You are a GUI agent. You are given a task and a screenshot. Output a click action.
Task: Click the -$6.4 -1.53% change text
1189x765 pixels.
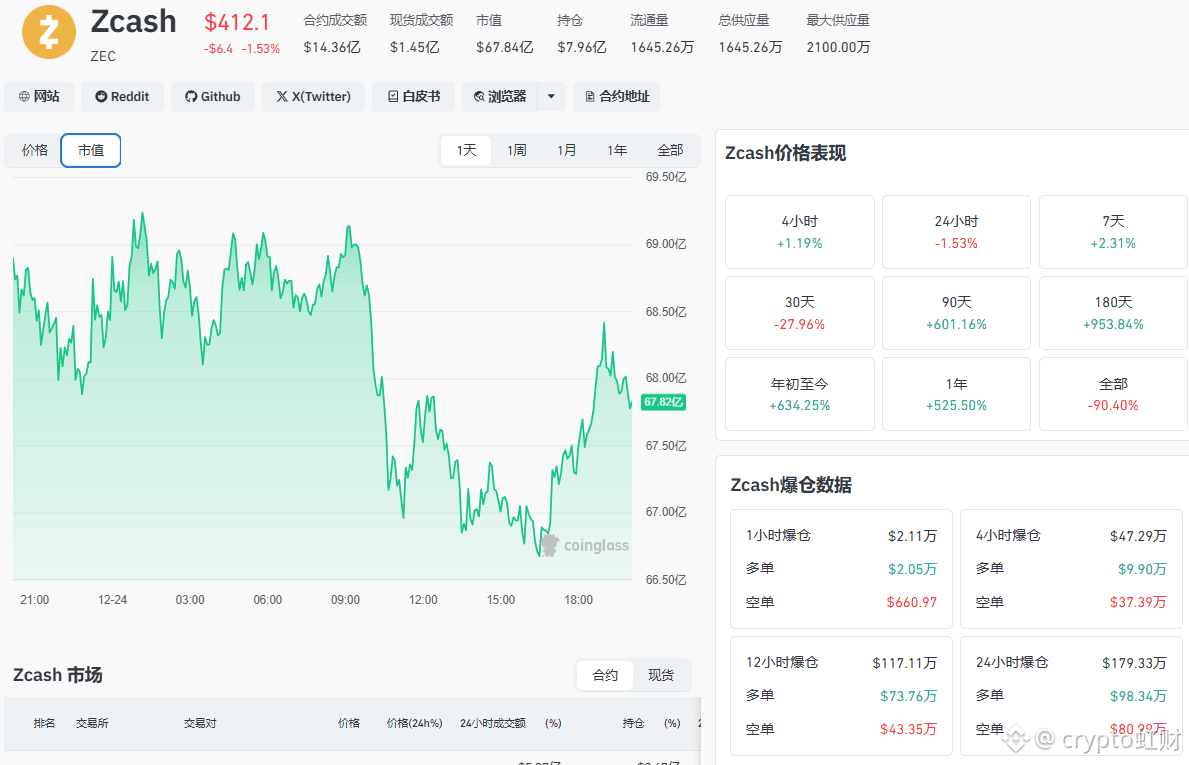241,49
